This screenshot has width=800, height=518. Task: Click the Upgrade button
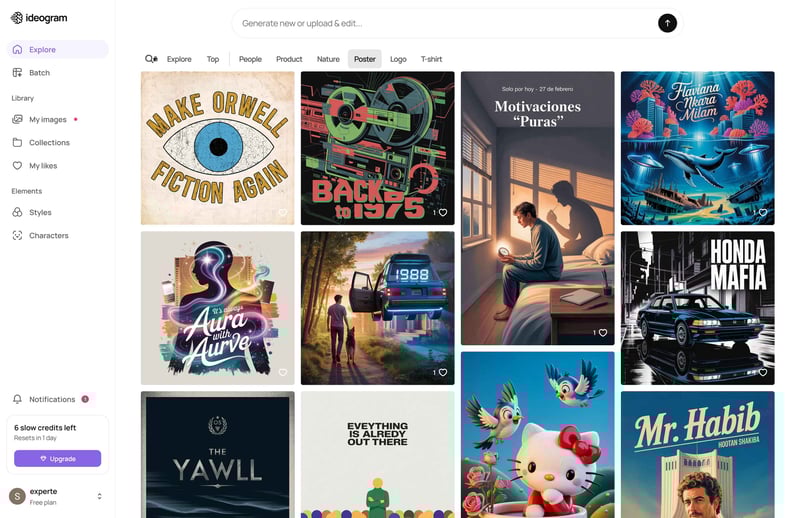(57, 459)
